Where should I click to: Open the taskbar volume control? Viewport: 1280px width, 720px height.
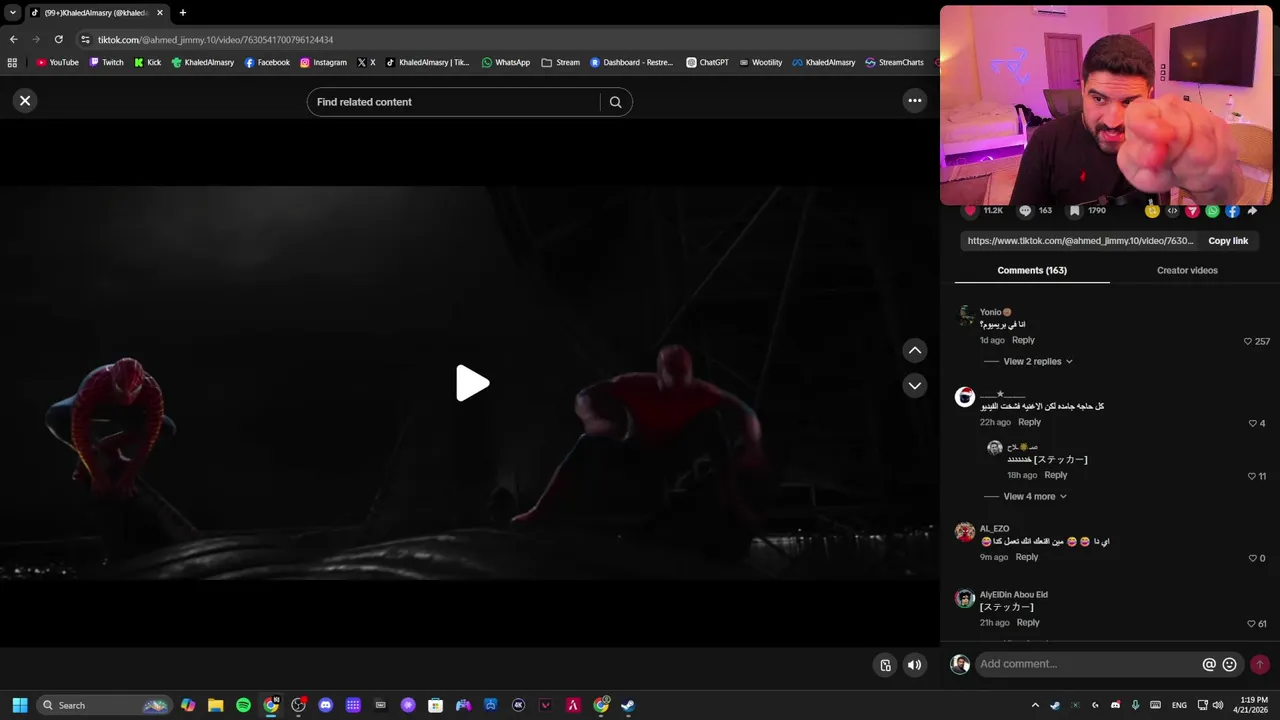point(1218,705)
